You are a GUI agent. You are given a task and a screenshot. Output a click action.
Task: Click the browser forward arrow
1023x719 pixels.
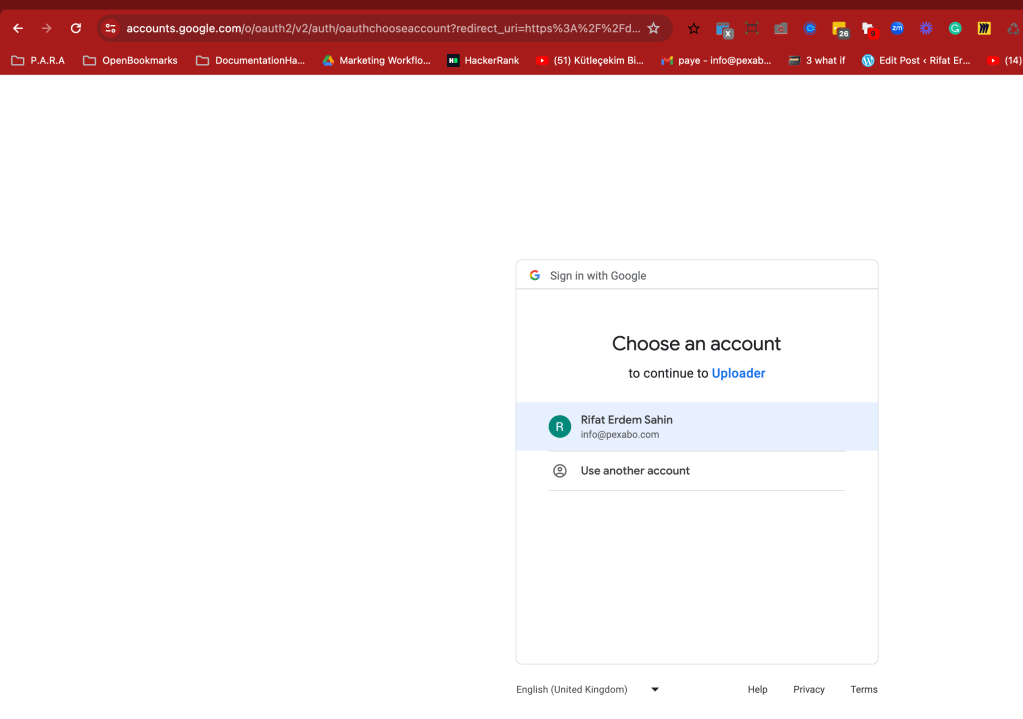coord(46,29)
